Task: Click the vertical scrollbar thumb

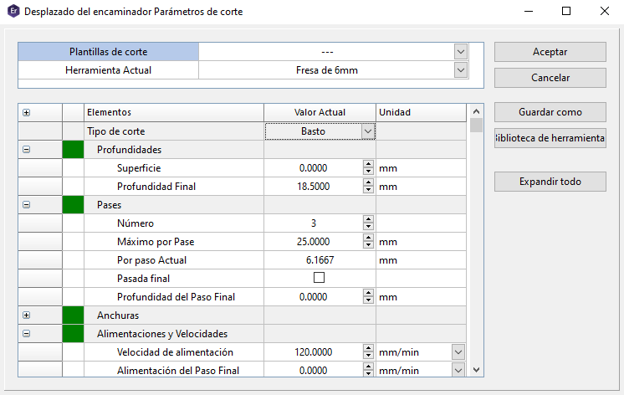Action: click(476, 125)
